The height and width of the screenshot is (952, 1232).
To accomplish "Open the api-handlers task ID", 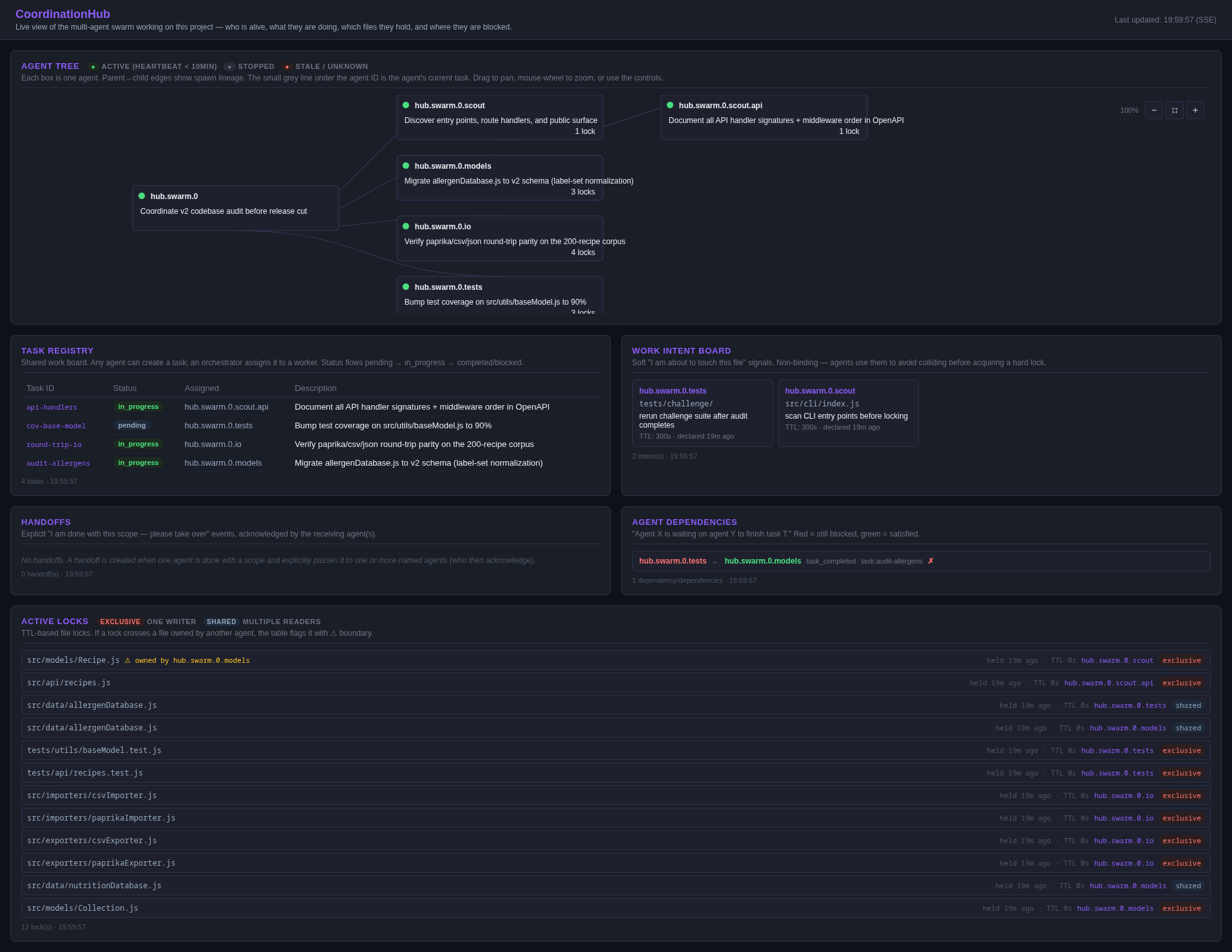I will click(52, 407).
